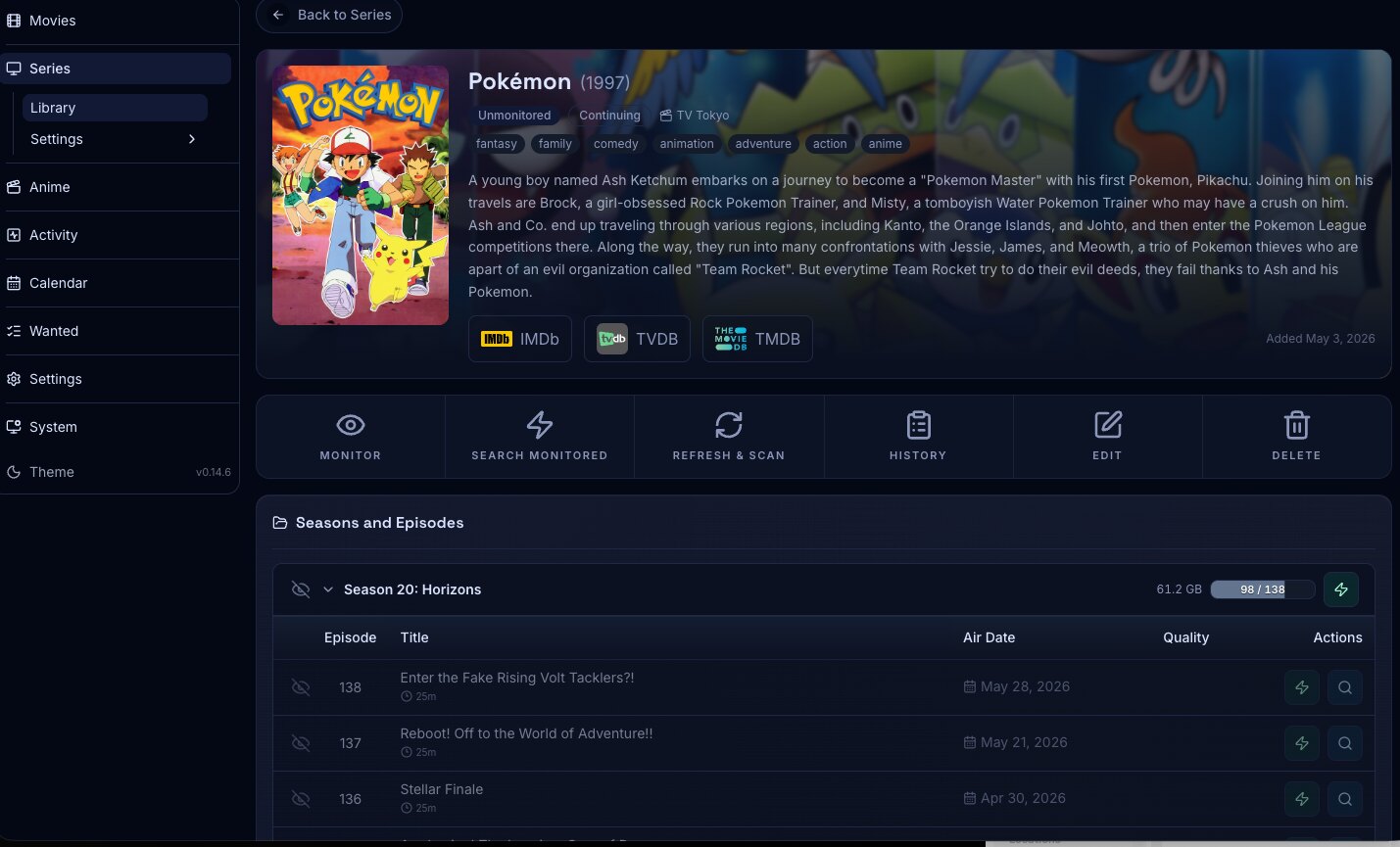Click the Series monitor icon in sidebar

click(x=14, y=69)
